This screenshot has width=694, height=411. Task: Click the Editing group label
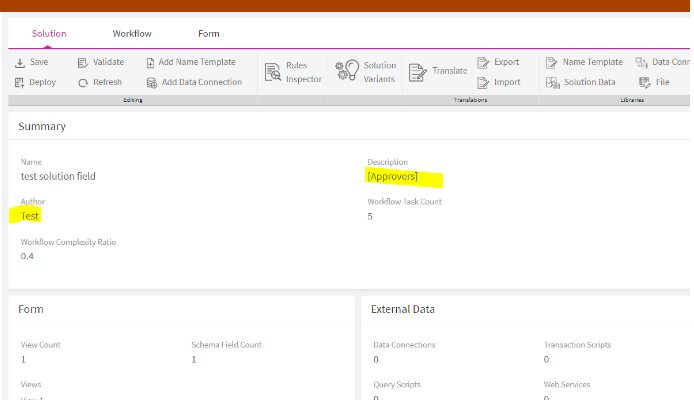133,100
